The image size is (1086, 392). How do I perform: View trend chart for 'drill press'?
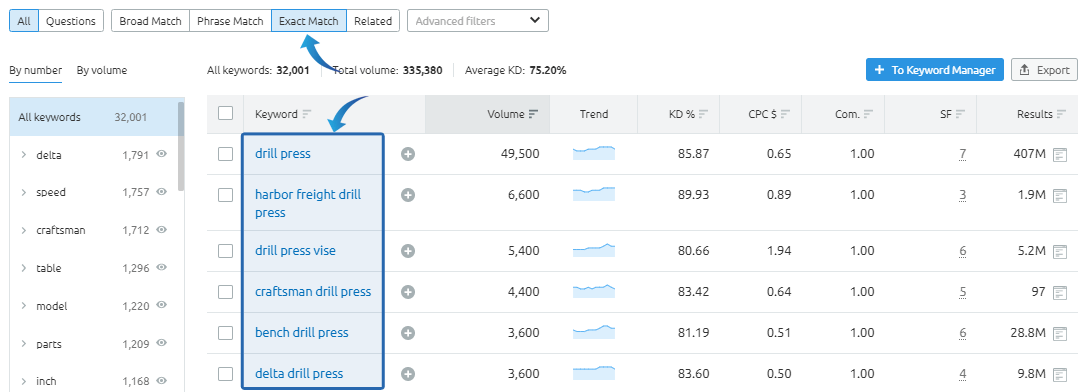(x=594, y=153)
